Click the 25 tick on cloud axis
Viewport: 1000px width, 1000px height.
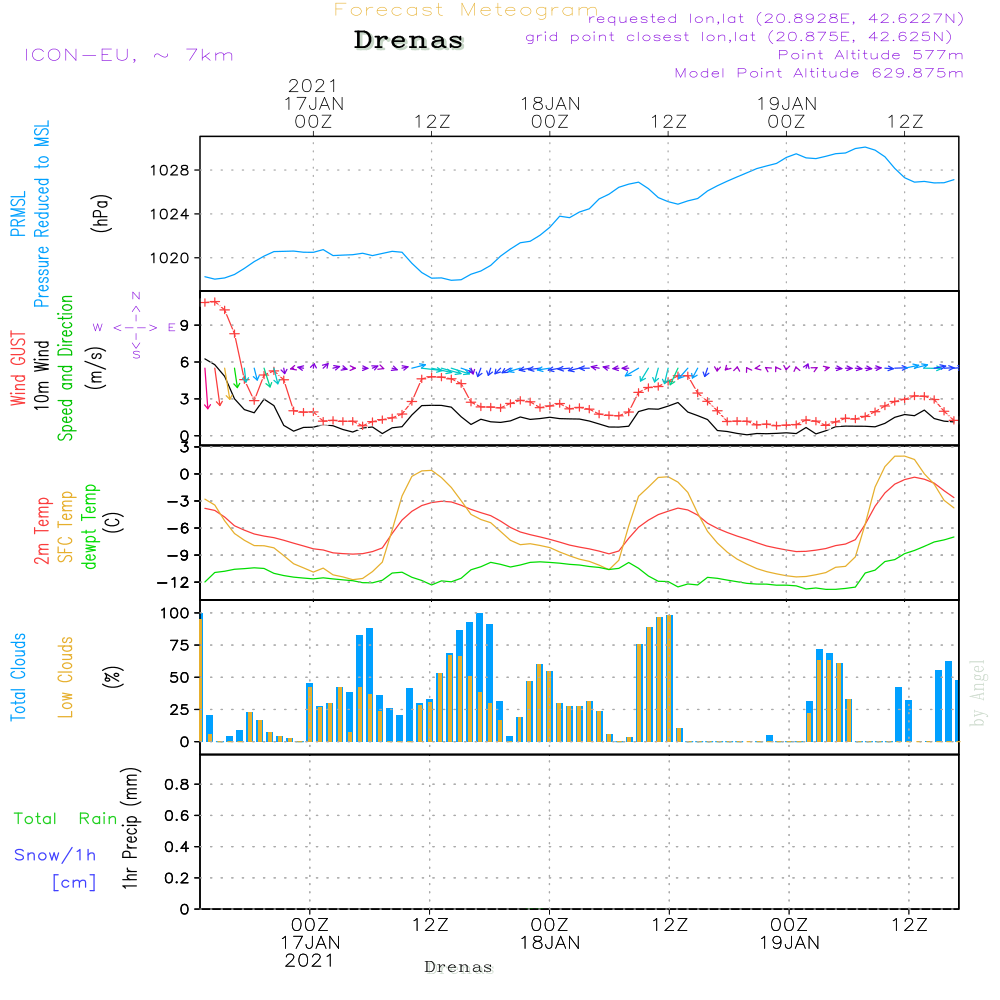(180, 710)
